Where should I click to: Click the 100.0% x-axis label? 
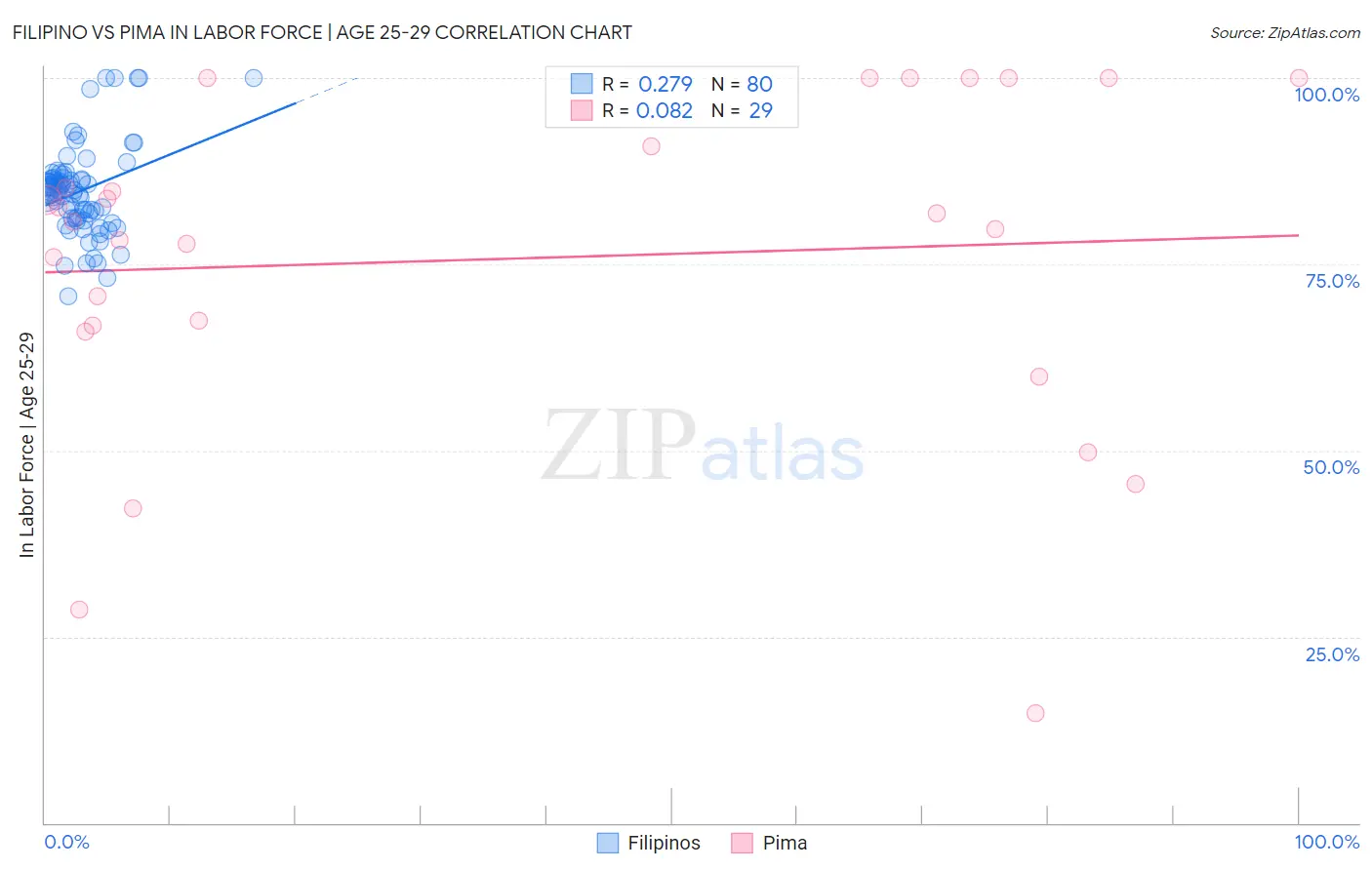(1326, 842)
